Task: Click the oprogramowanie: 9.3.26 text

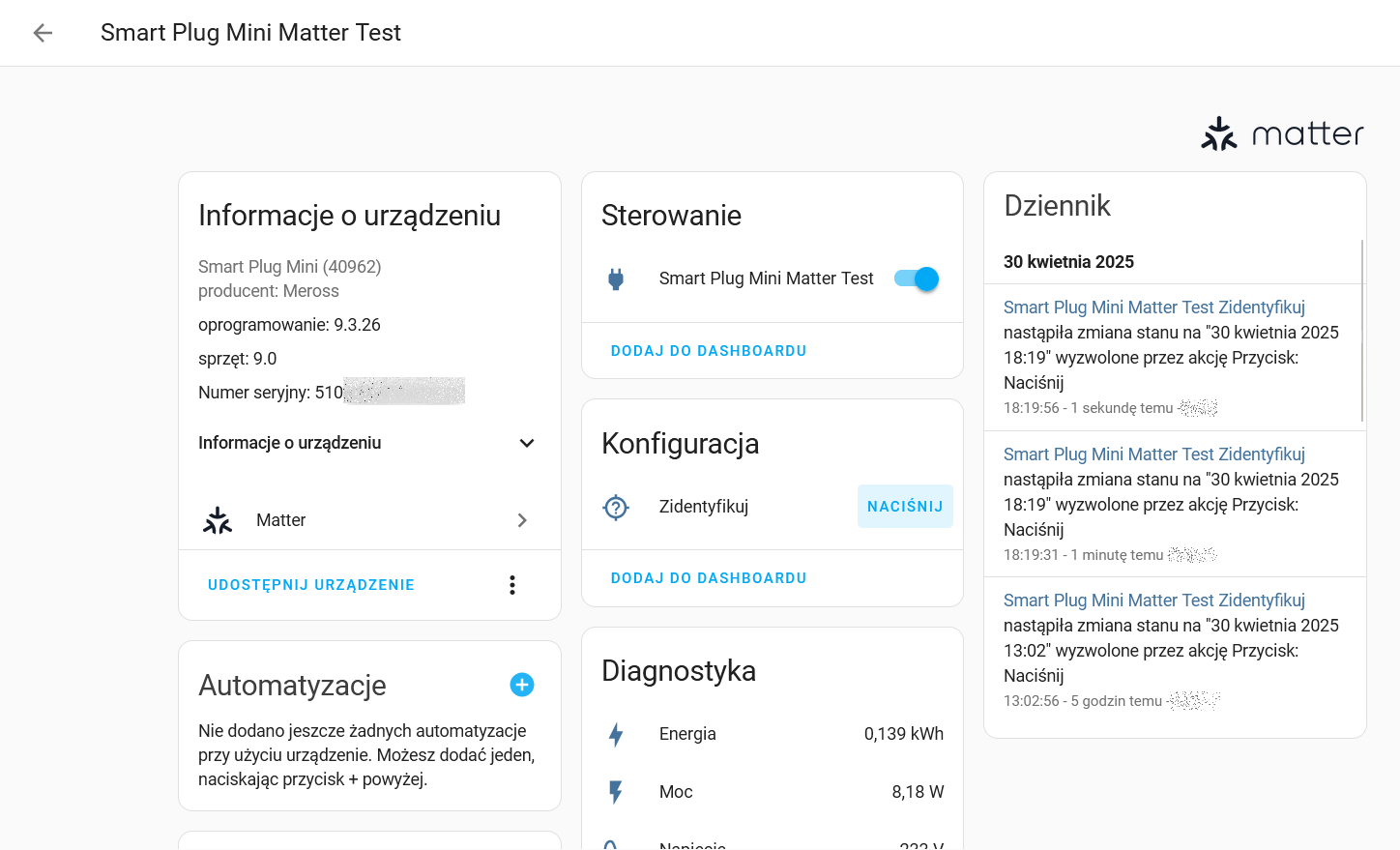Action: [289, 325]
